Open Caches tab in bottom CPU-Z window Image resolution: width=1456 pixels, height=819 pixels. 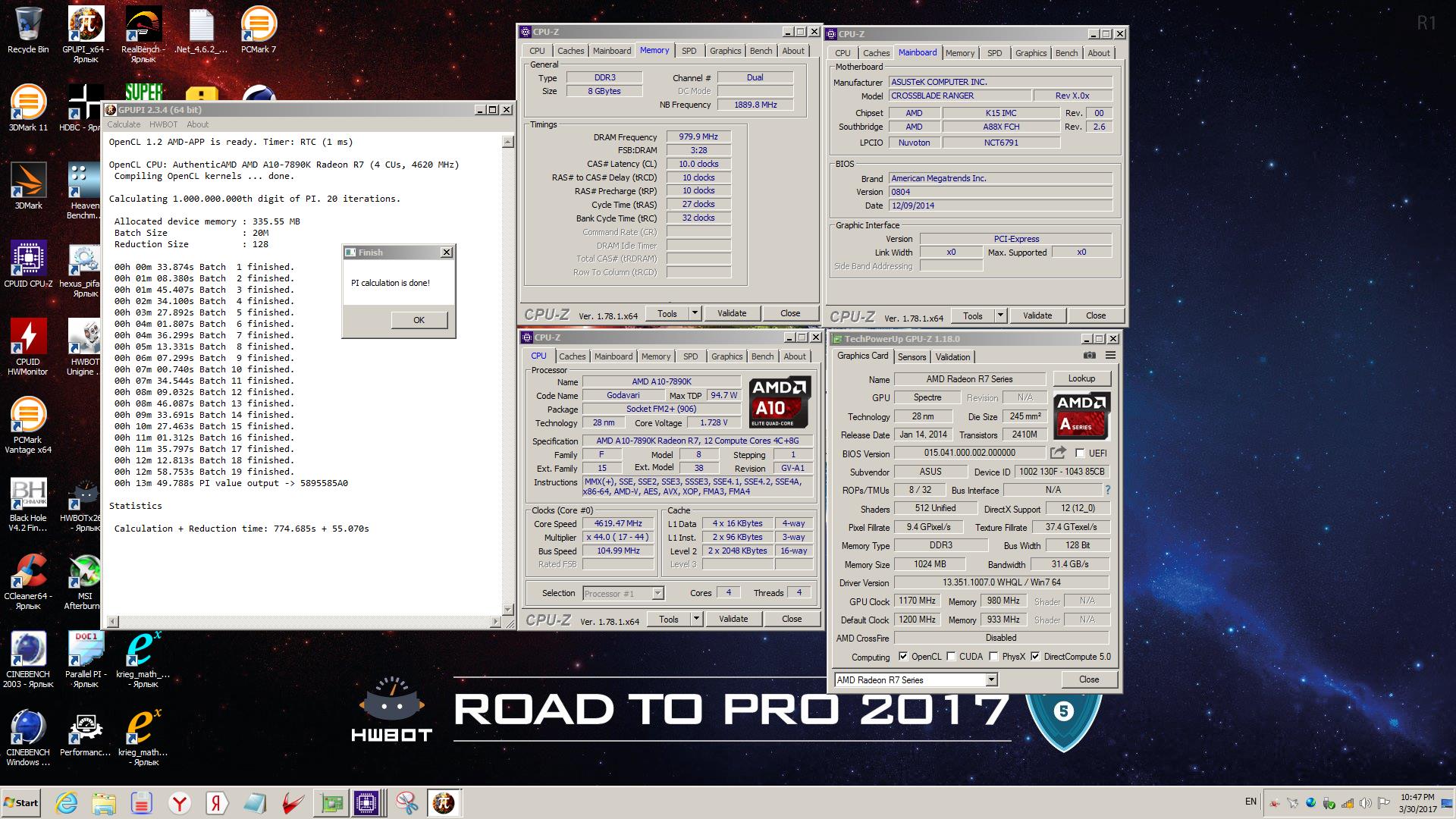[572, 356]
